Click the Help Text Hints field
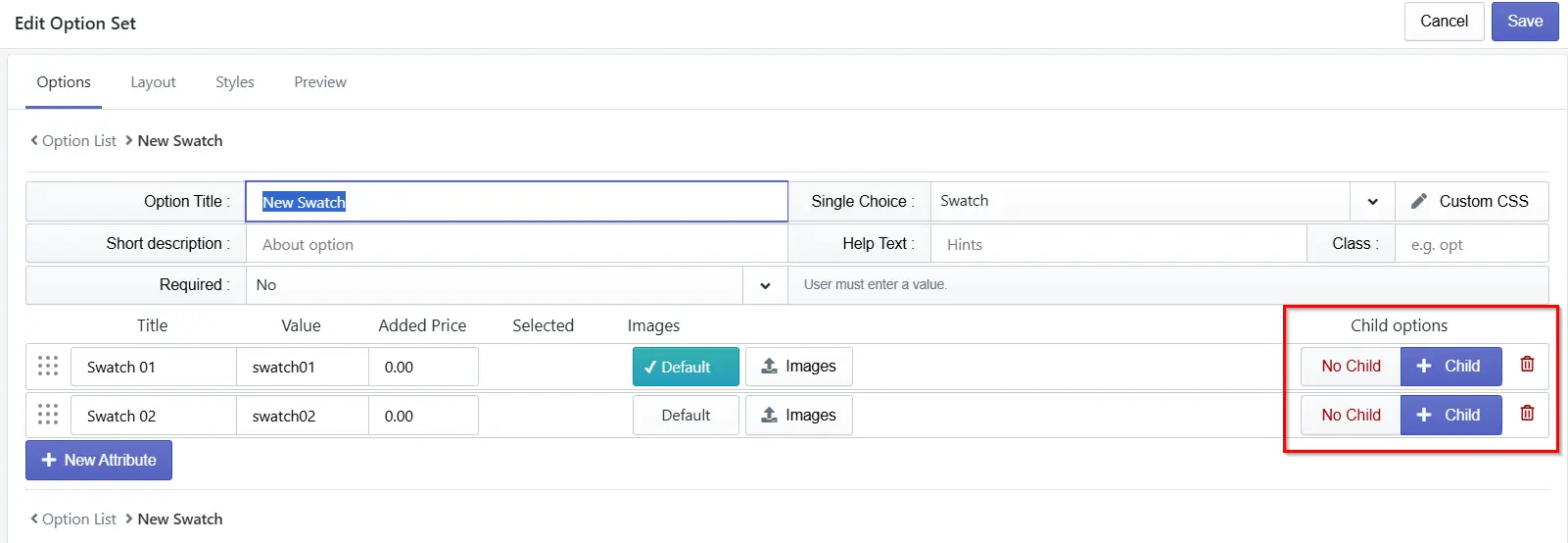Image resolution: width=1568 pixels, height=543 pixels. click(1118, 244)
